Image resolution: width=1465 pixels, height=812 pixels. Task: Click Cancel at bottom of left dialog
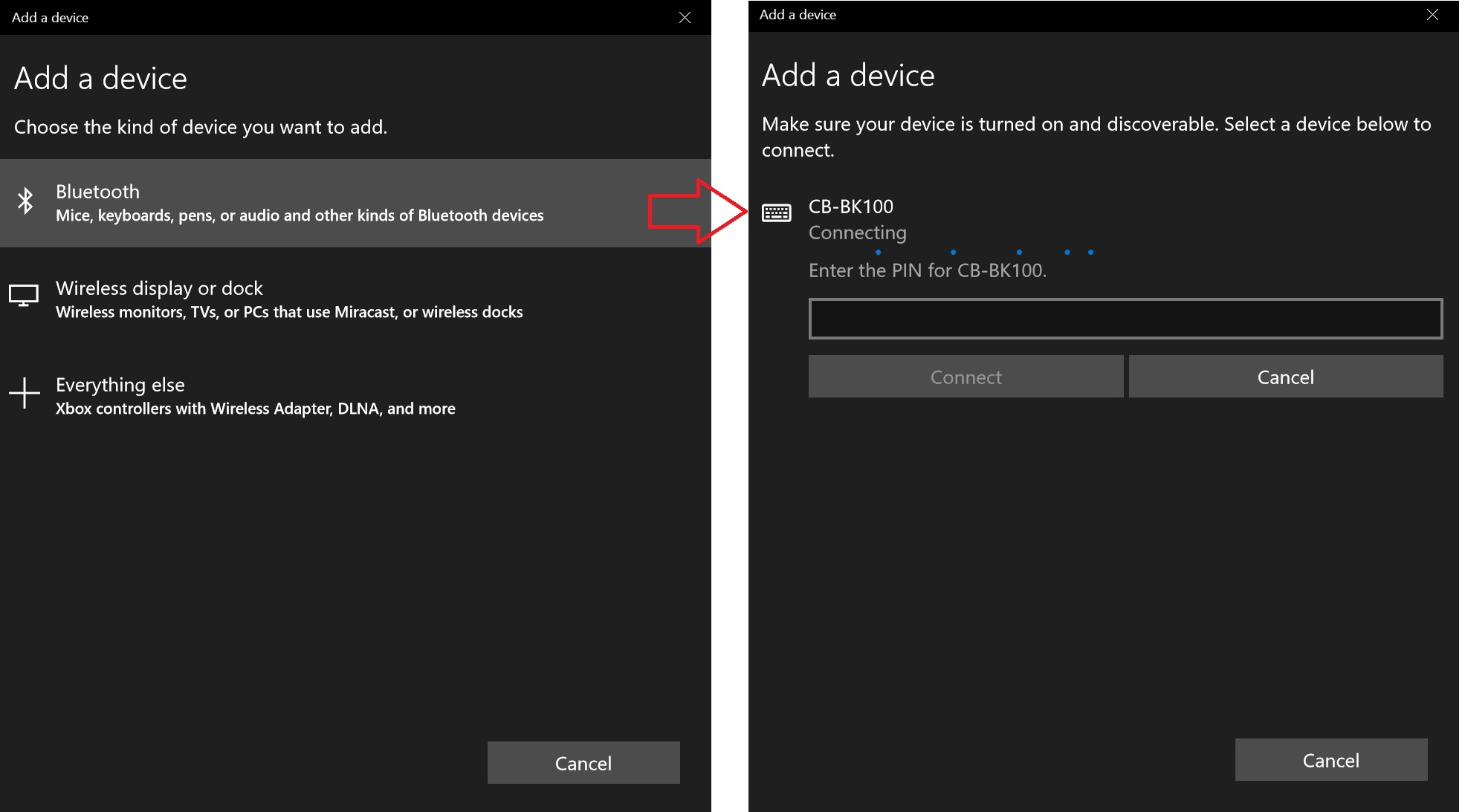coord(583,763)
